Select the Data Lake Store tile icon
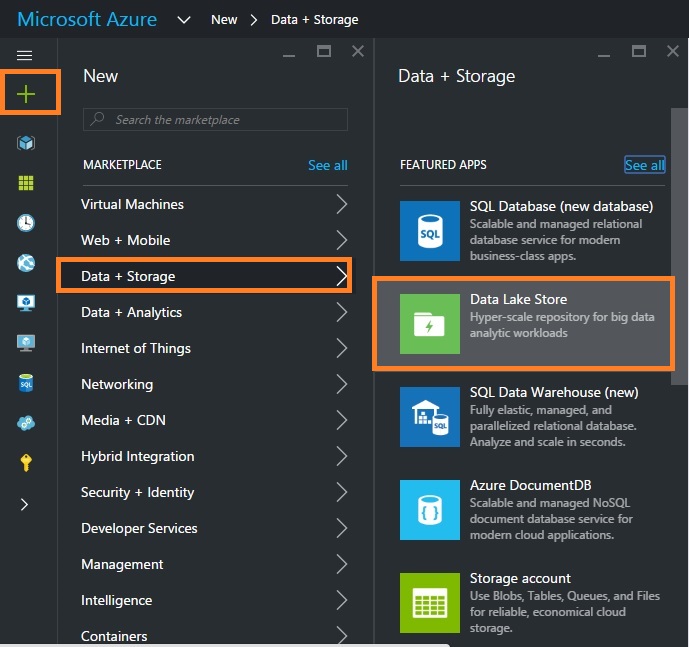Image resolution: width=689 pixels, height=647 pixels. [x=429, y=325]
